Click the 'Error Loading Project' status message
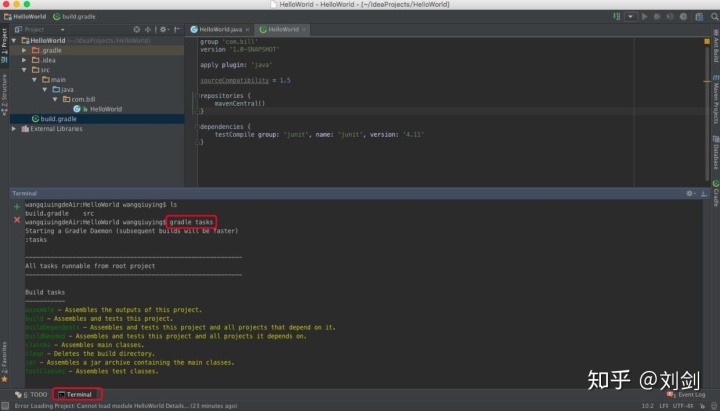 click(x=126, y=406)
